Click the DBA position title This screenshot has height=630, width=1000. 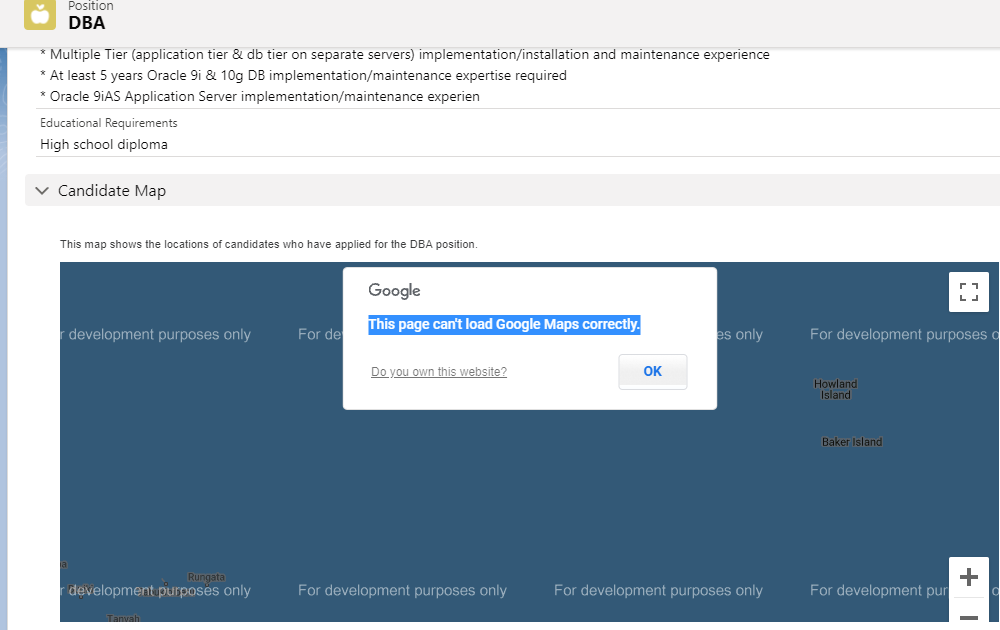click(87, 23)
